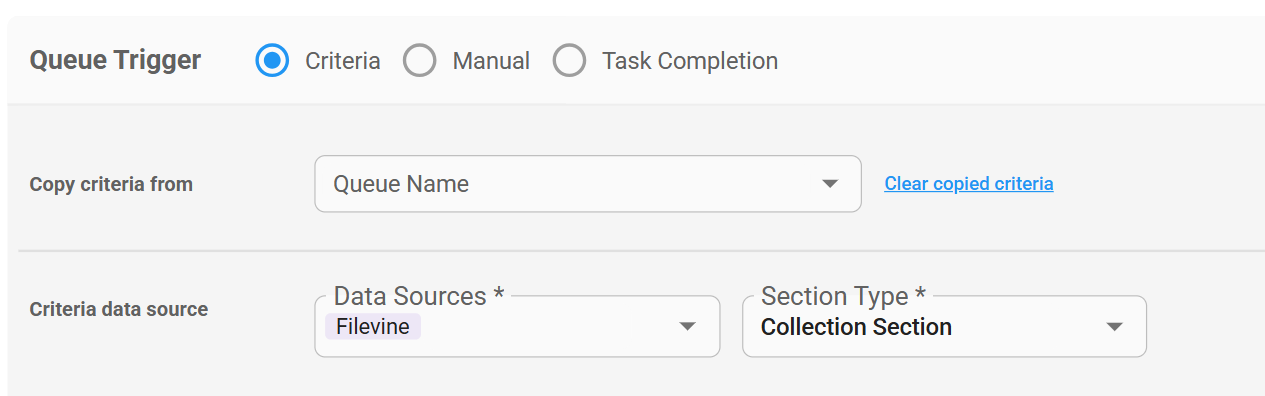1265x396 pixels.
Task: Click the Clear copied criteria link
Action: tap(969, 184)
